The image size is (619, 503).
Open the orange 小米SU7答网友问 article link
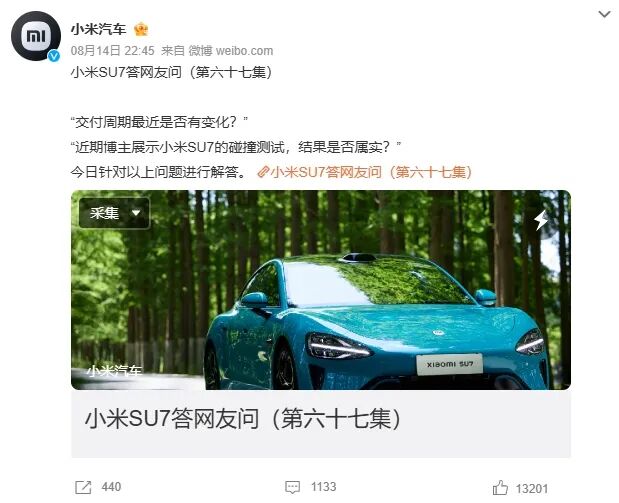click(x=371, y=172)
